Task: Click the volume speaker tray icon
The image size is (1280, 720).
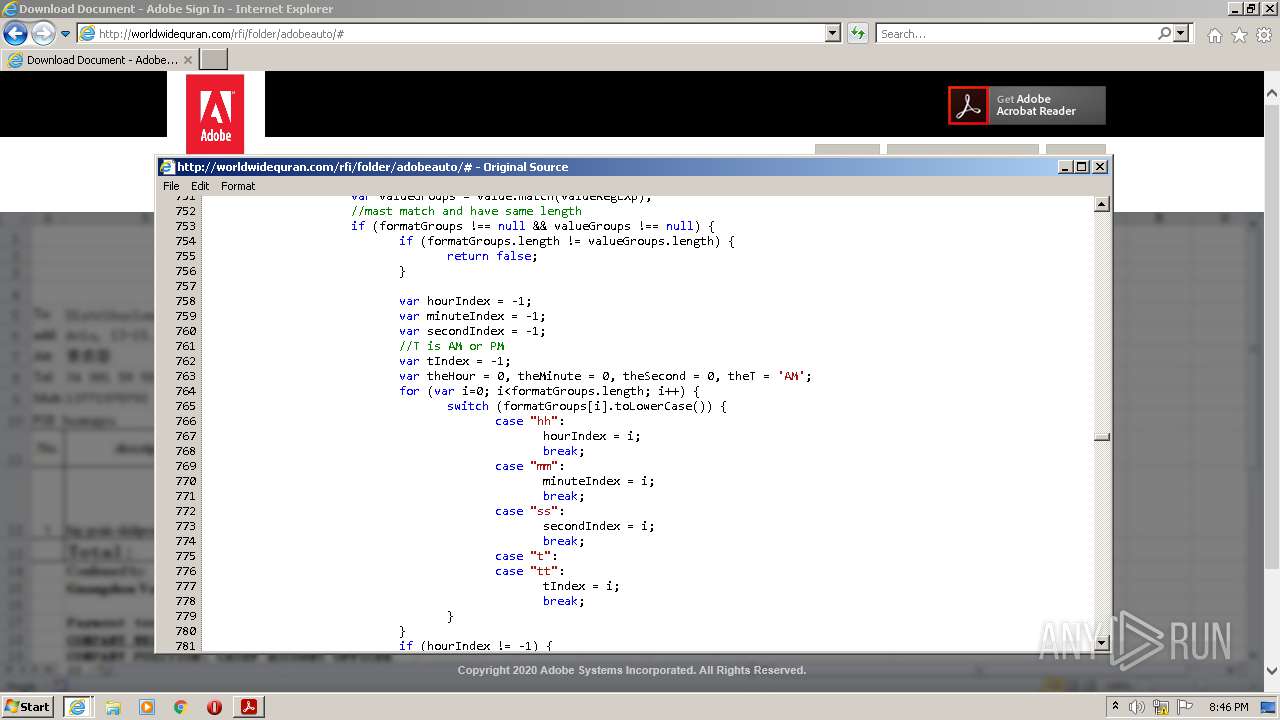Action: [1137, 707]
